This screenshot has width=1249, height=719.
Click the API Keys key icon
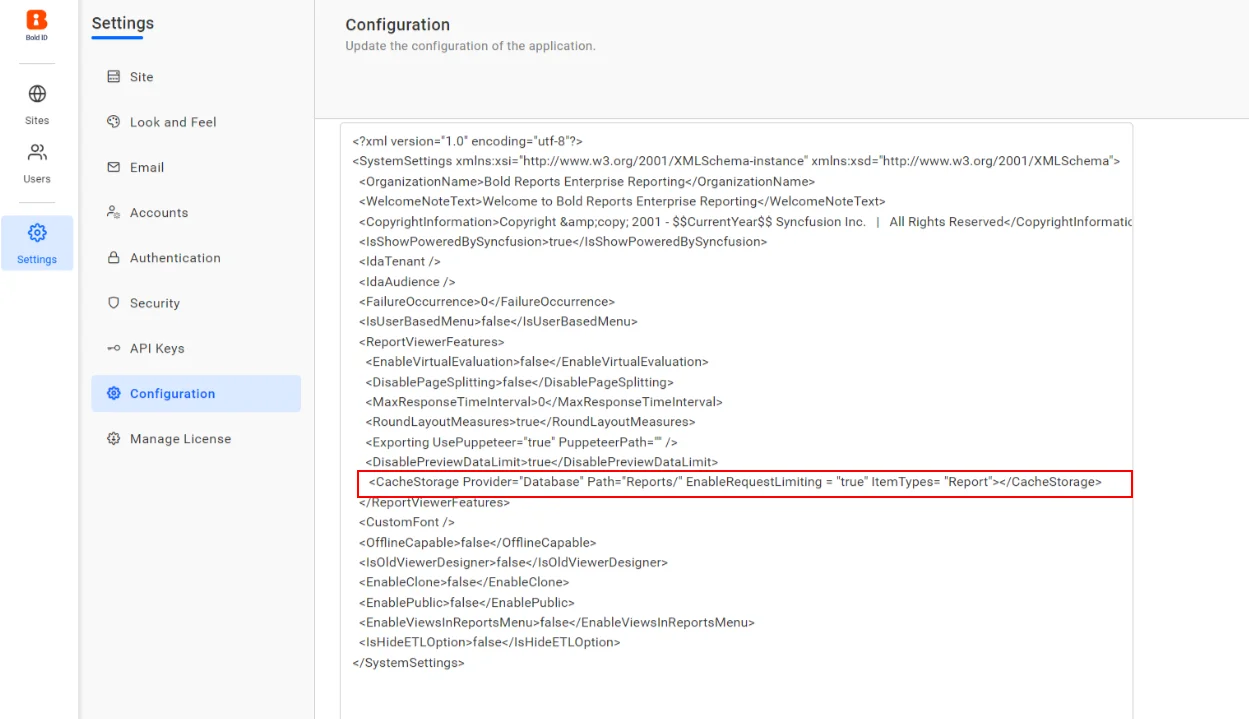pos(113,348)
